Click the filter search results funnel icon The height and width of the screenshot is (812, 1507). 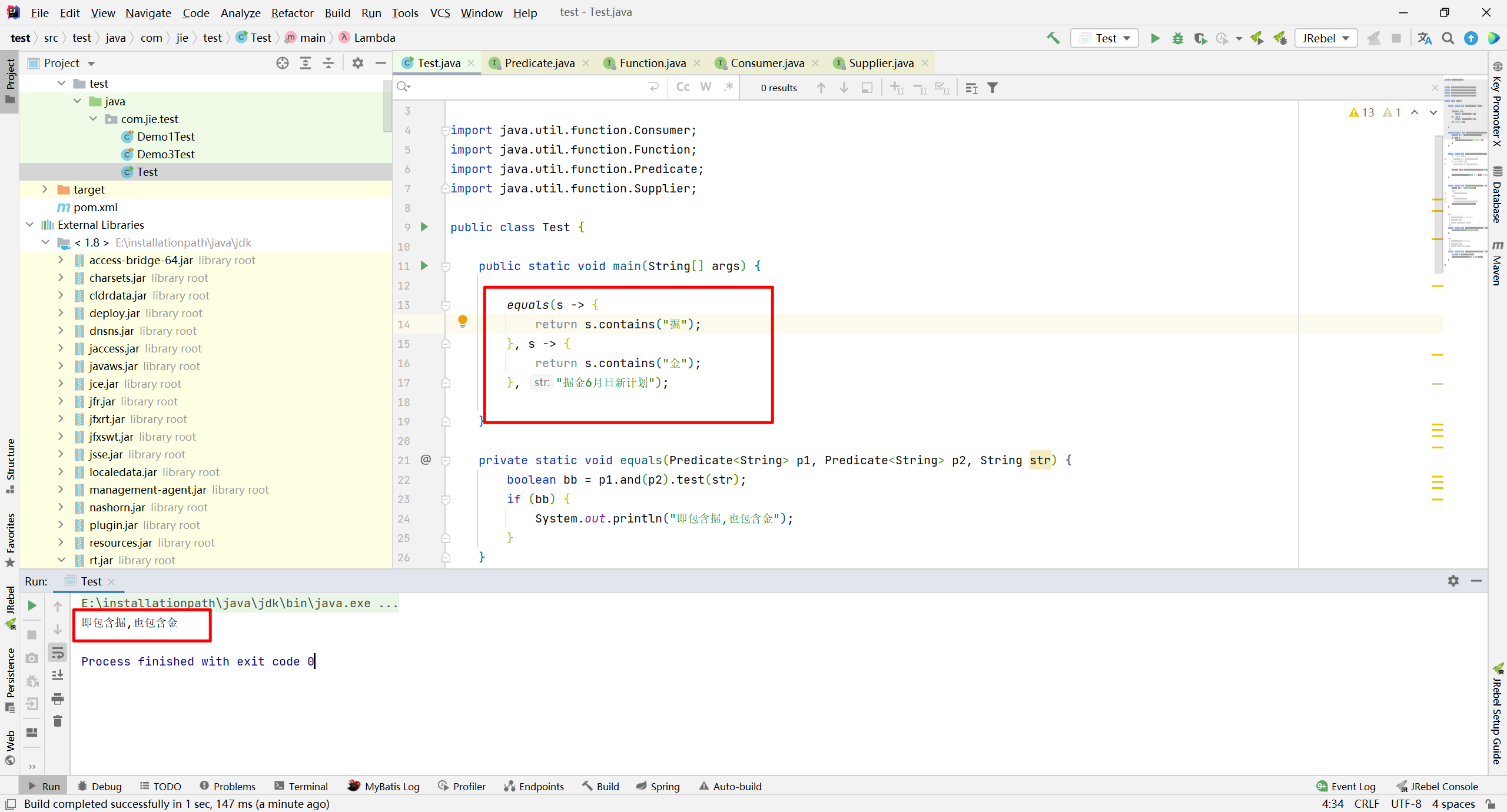[x=993, y=88]
